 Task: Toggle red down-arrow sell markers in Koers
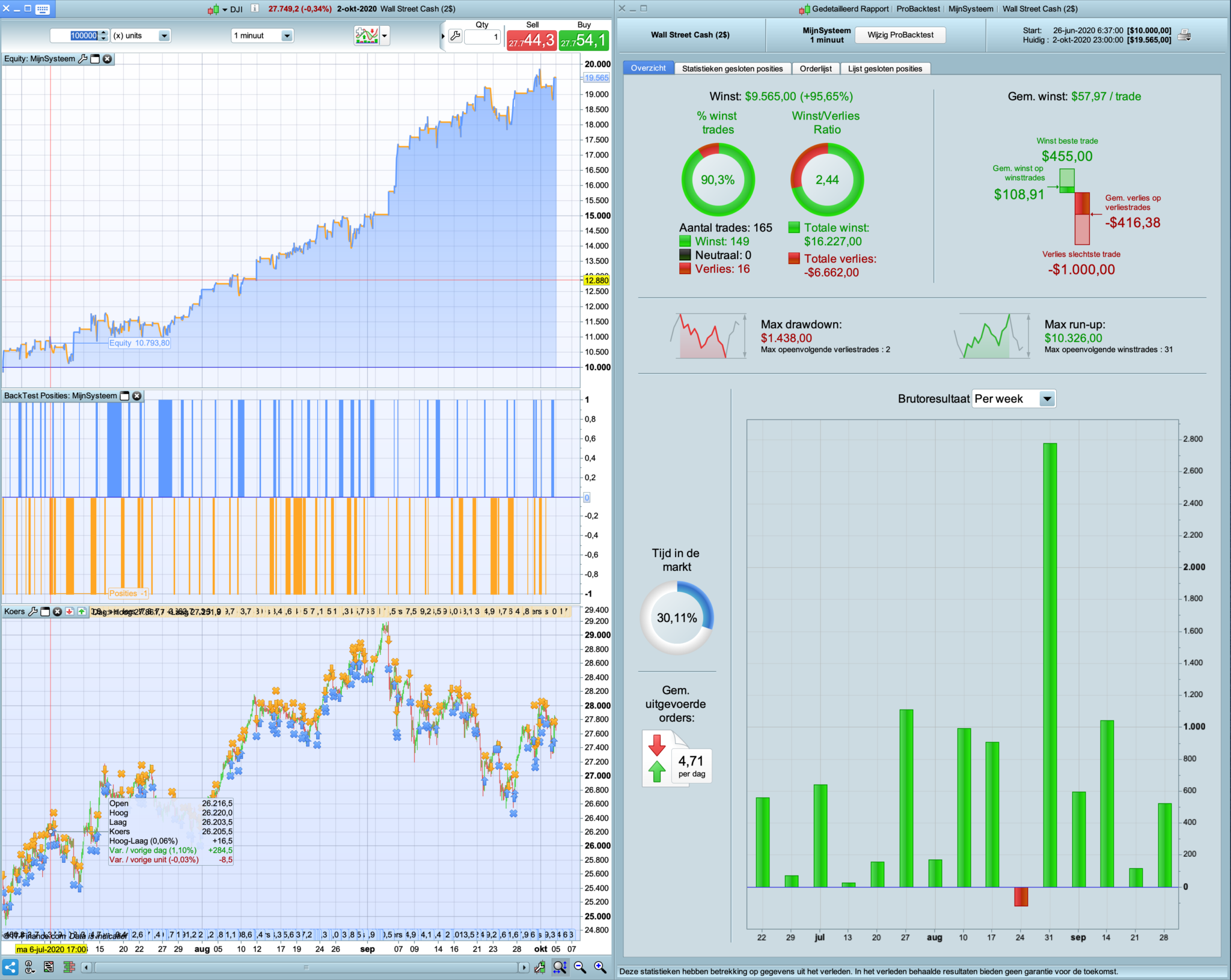(x=70, y=612)
